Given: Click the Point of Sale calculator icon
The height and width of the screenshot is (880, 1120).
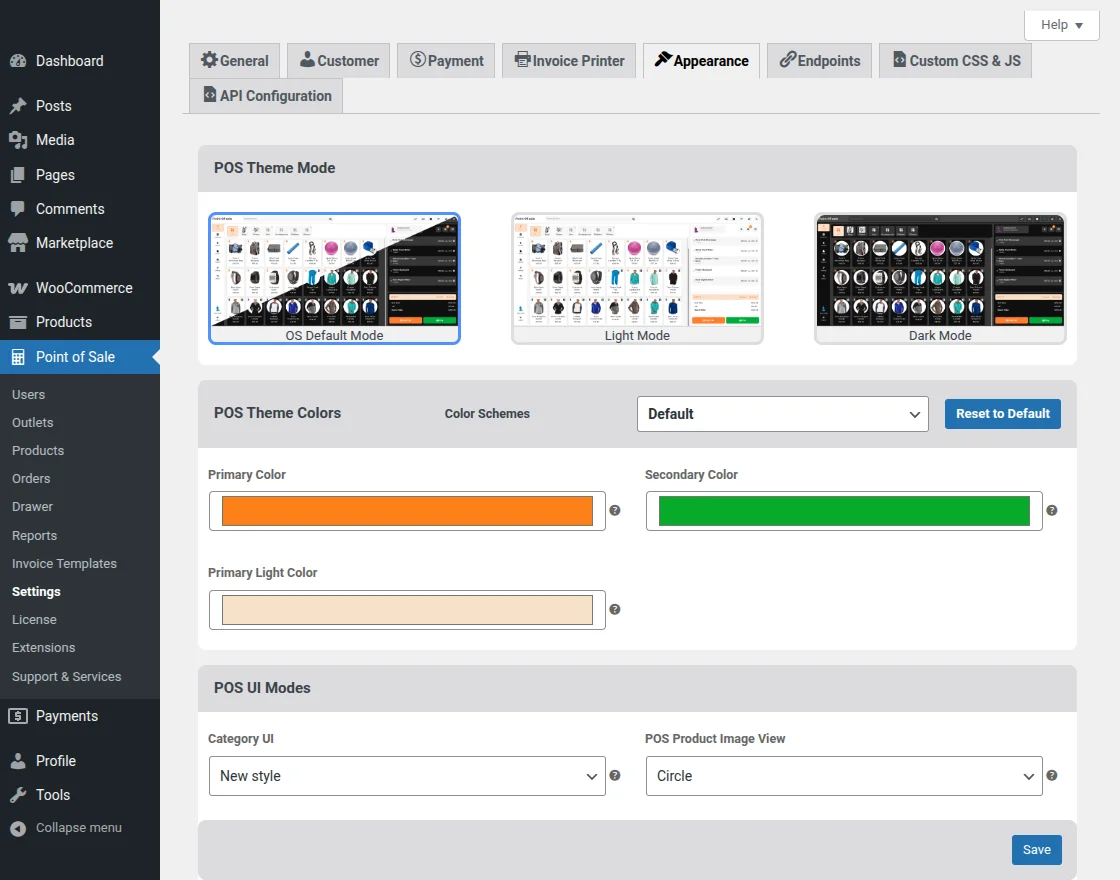Looking at the screenshot, I should 18,357.
